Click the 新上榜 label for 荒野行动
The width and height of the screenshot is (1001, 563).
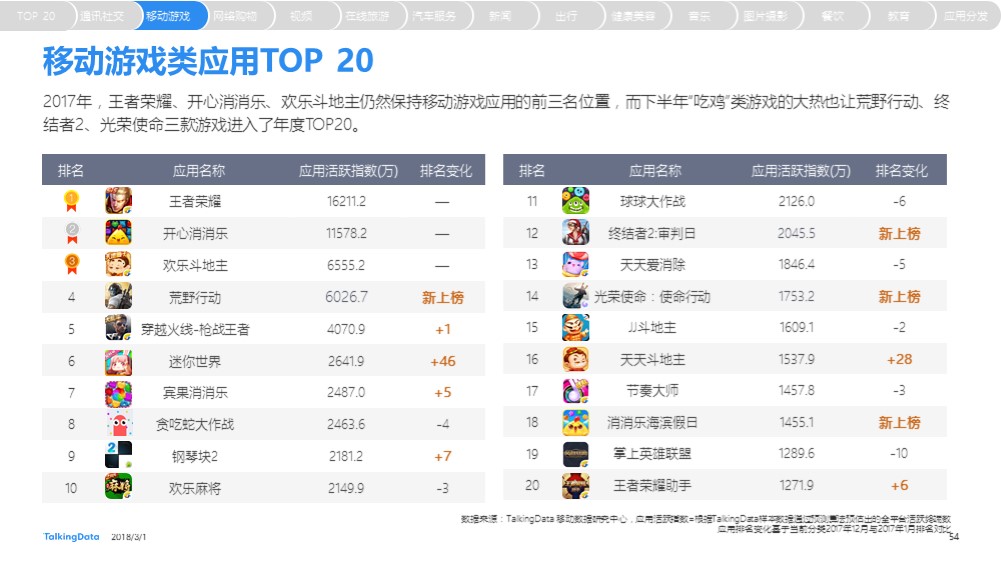(x=442, y=297)
